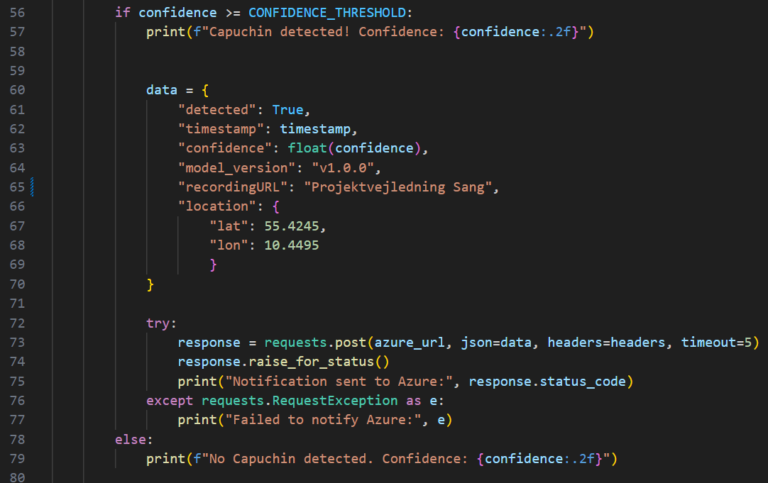Click the "lat" key on line 67
The height and width of the screenshot is (483, 768).
(x=229, y=226)
